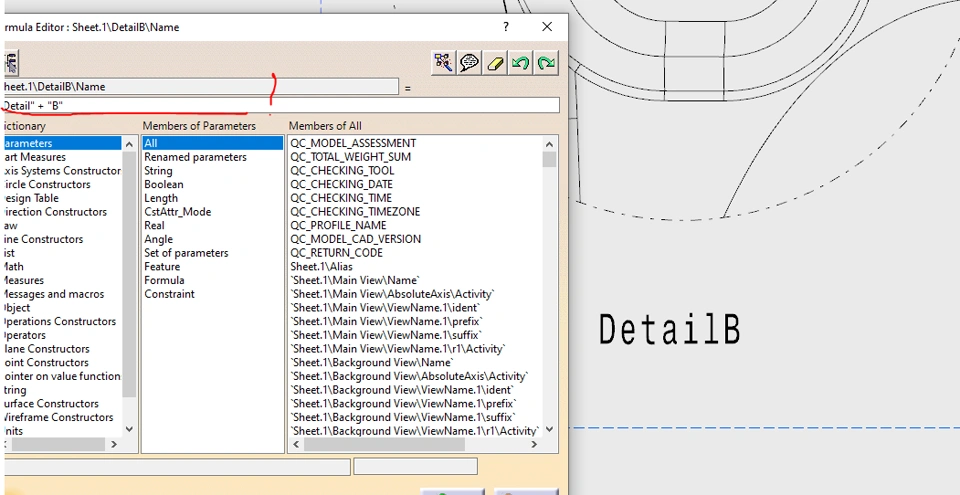Select Sheet.1\Alias in Members of All
Image resolution: width=960 pixels, height=495 pixels.
point(322,267)
